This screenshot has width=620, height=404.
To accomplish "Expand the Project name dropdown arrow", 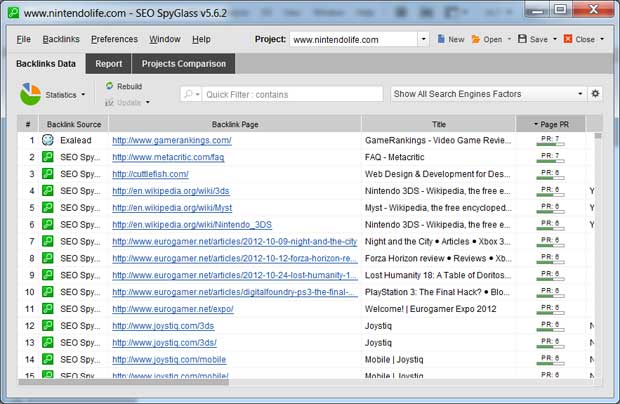I will coord(423,39).
